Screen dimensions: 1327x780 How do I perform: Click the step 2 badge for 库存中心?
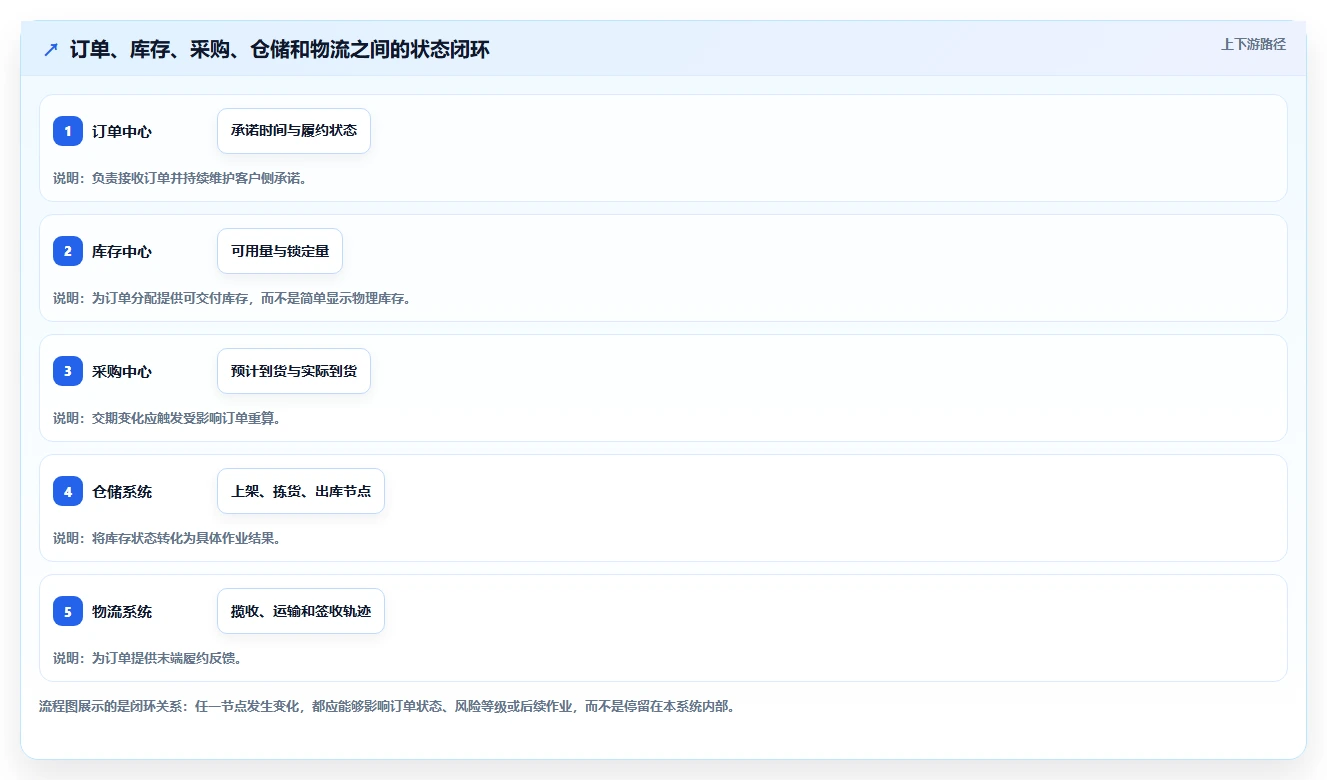pyautogui.click(x=68, y=251)
